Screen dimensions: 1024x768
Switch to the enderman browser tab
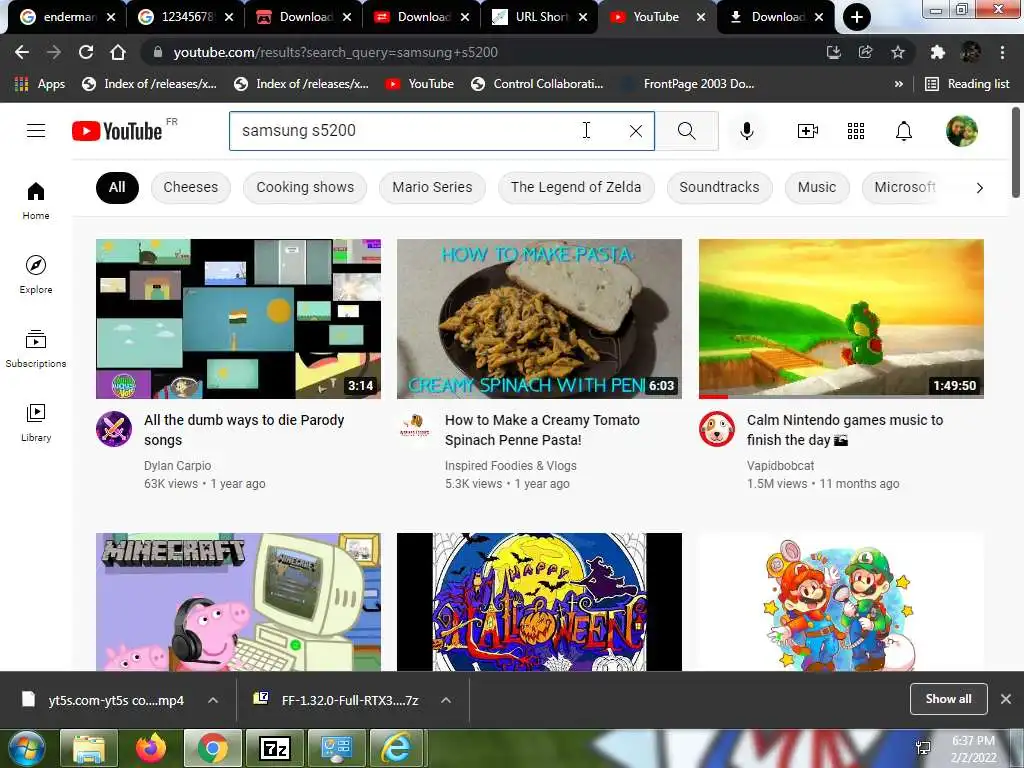67,17
